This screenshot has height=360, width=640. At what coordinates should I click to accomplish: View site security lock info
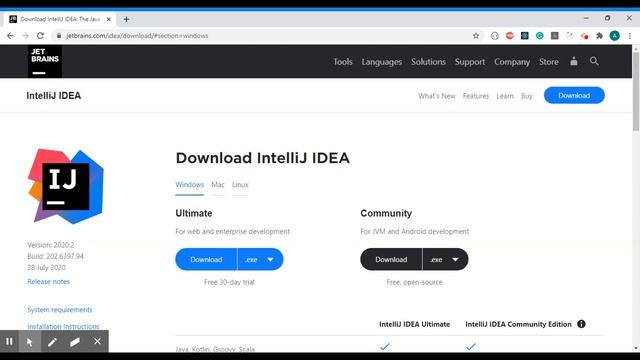click(x=59, y=36)
